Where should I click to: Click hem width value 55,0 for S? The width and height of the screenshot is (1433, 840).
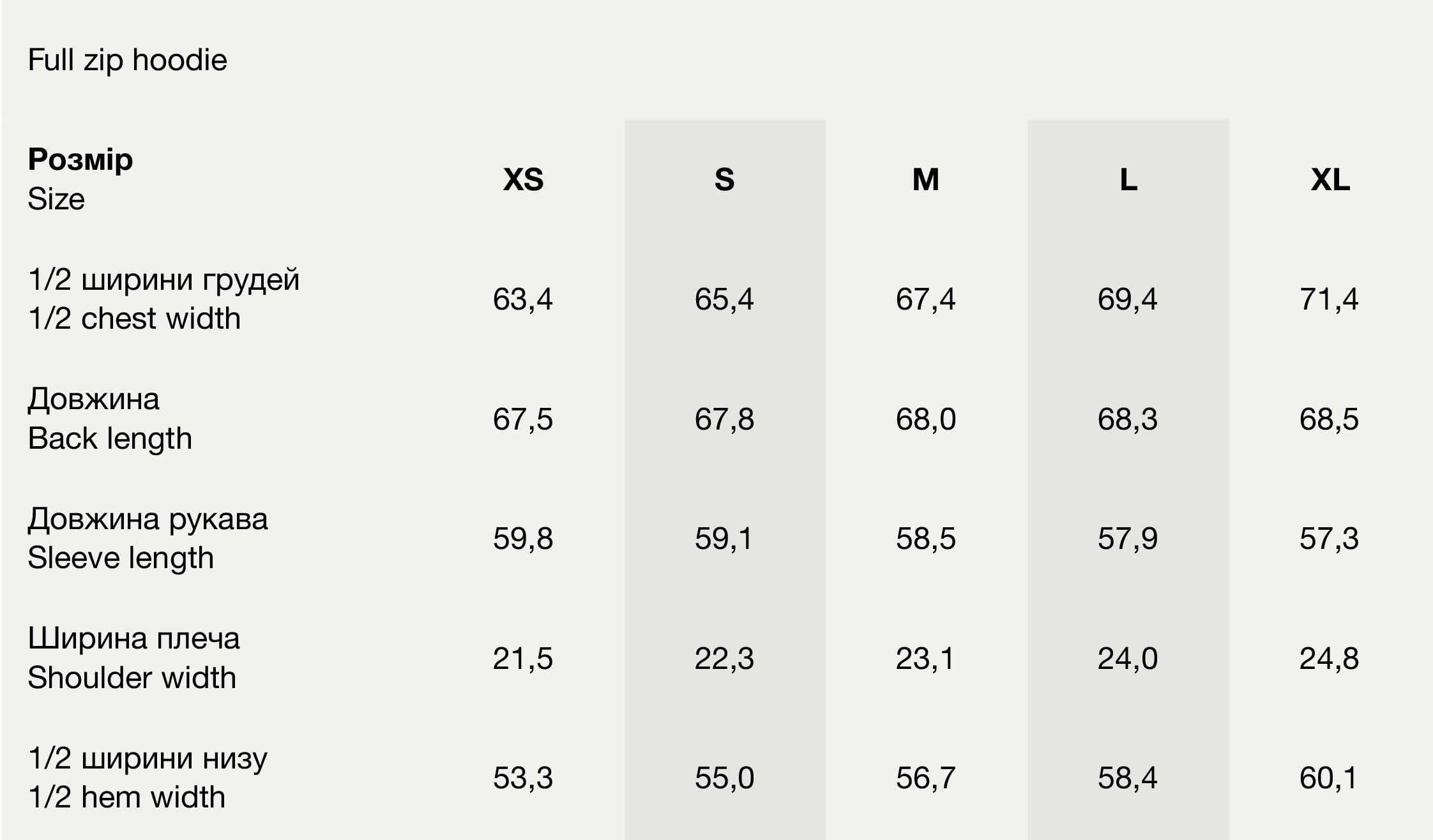[724, 778]
